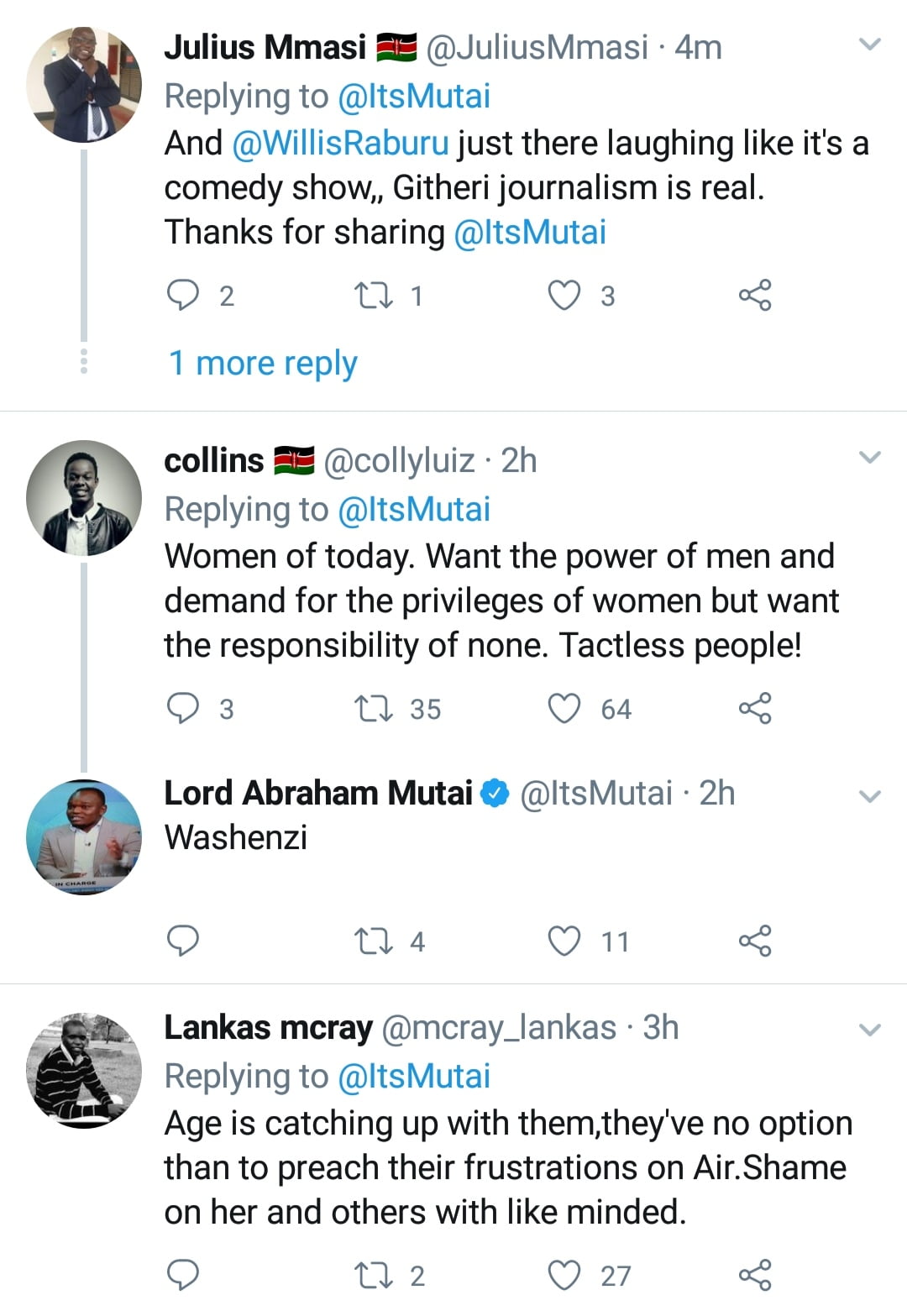Viewport: 907px width, 1316px height.
Task: Share the Washenzi tweet
Action: pyautogui.click(x=754, y=941)
